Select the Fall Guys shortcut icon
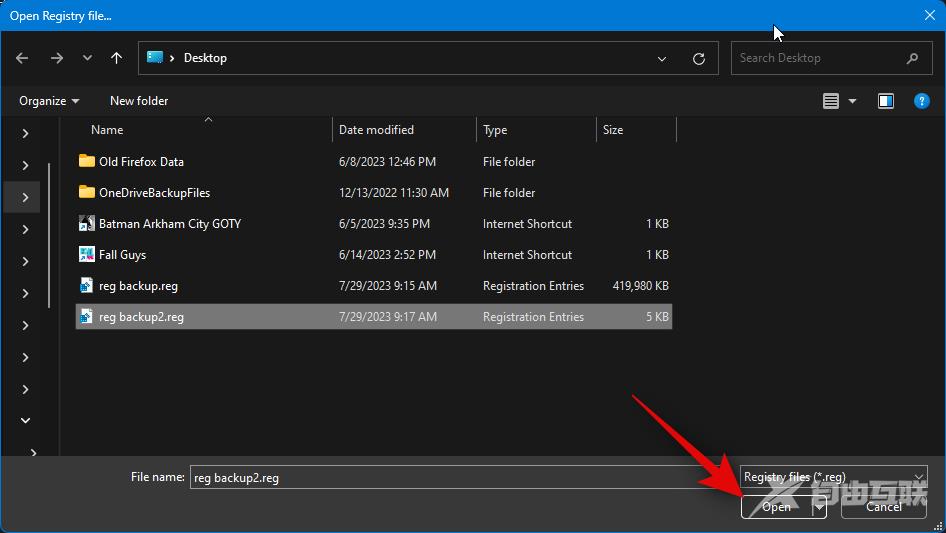 coord(87,254)
